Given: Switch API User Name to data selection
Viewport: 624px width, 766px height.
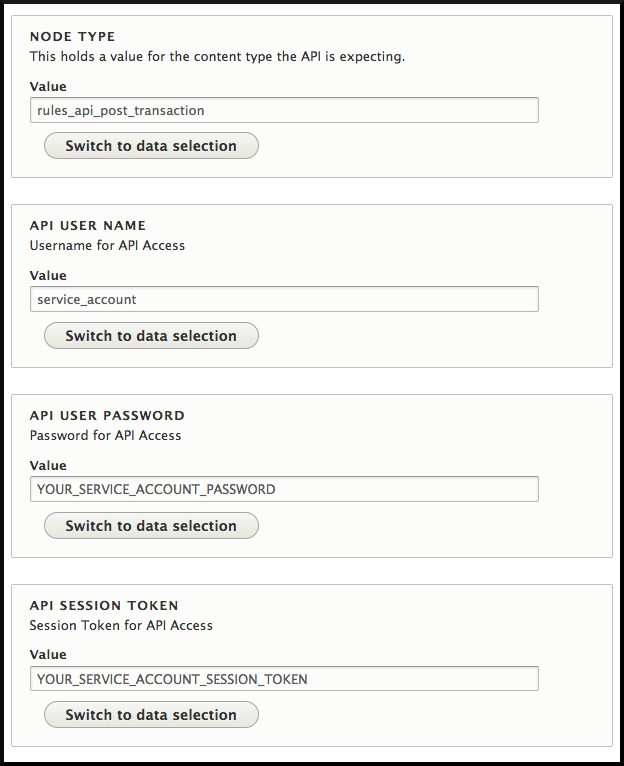Looking at the screenshot, I should pos(151,336).
